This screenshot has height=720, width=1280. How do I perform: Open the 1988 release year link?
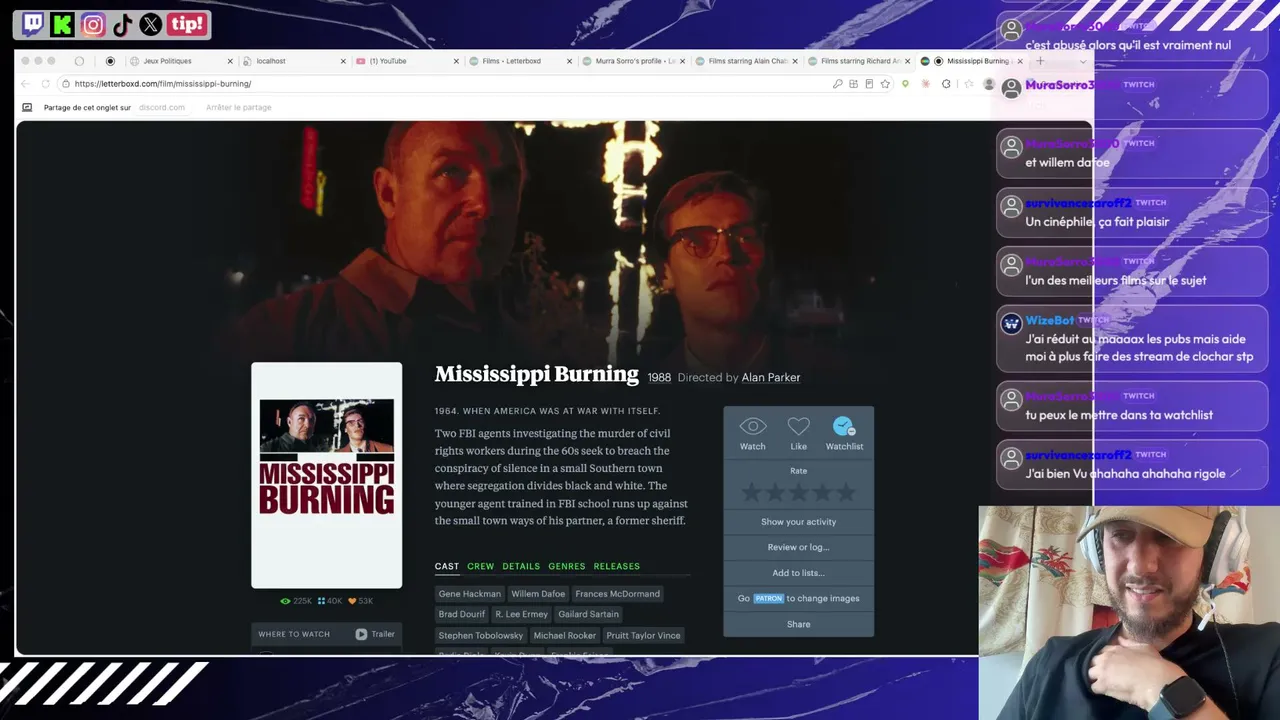(659, 378)
